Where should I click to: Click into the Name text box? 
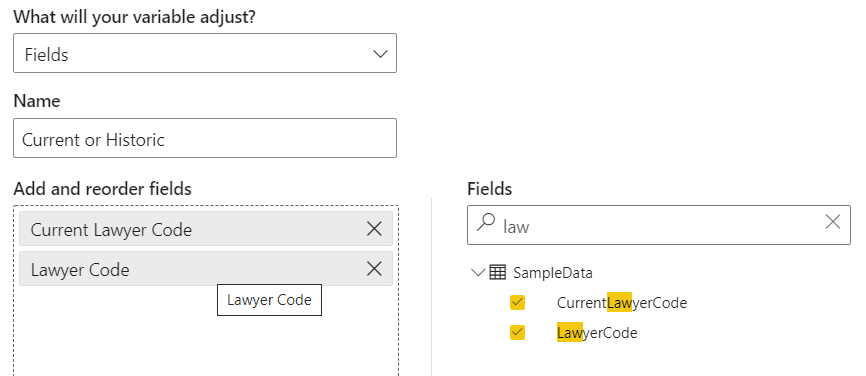point(205,138)
